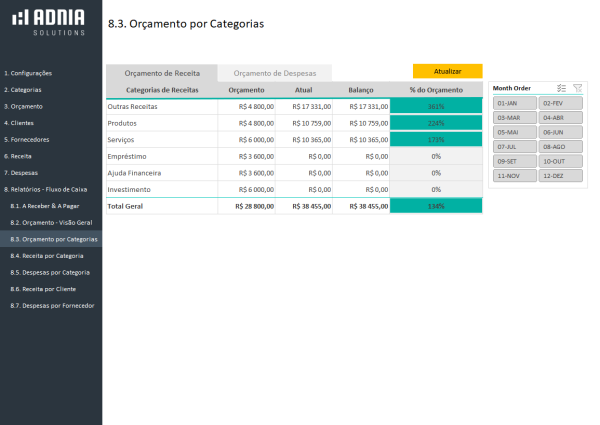Open 1. Configurações in the sidebar
This screenshot has height=425, width=600.
click(x=28, y=73)
